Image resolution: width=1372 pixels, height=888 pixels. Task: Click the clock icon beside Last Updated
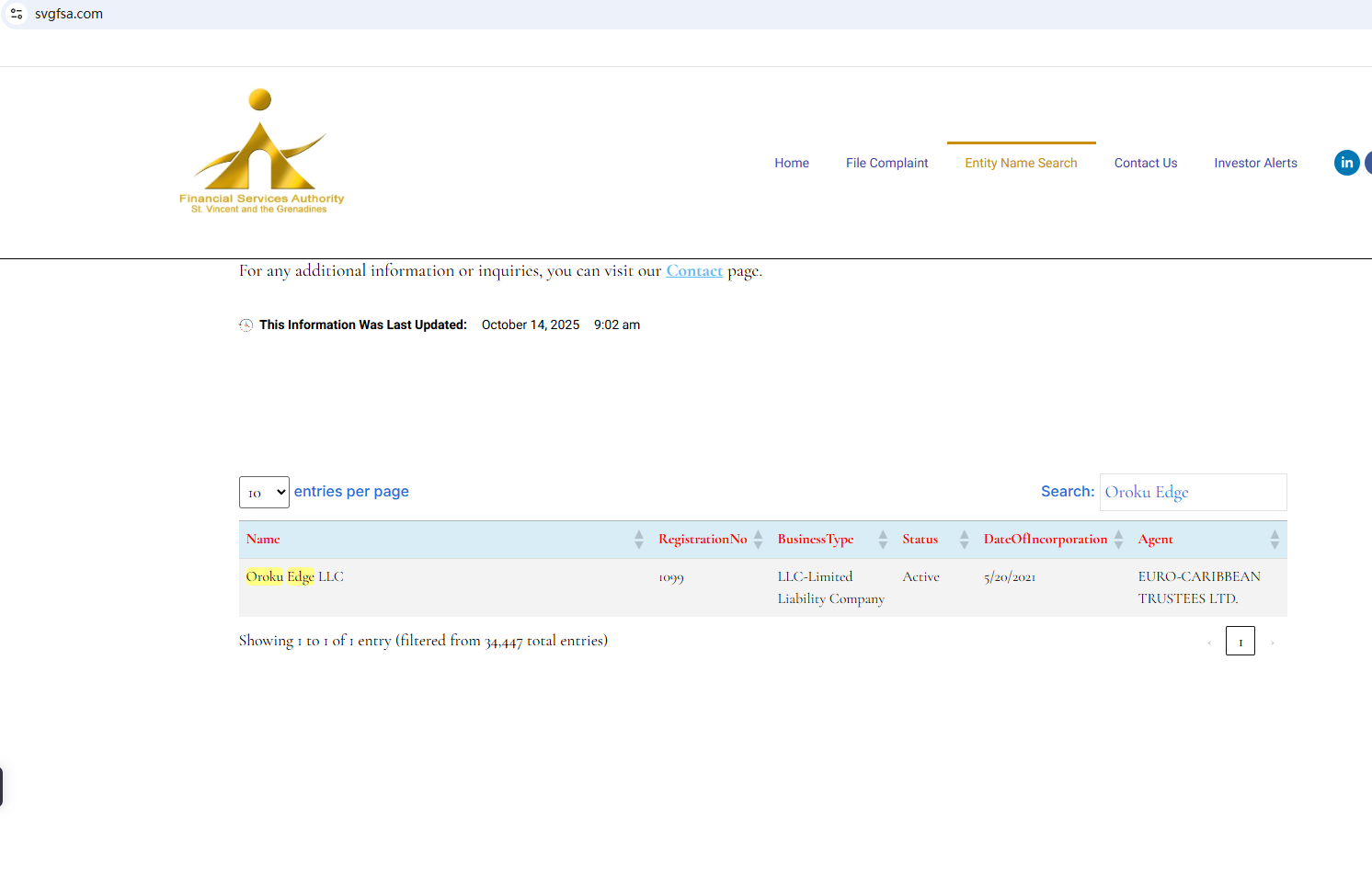[x=246, y=325]
